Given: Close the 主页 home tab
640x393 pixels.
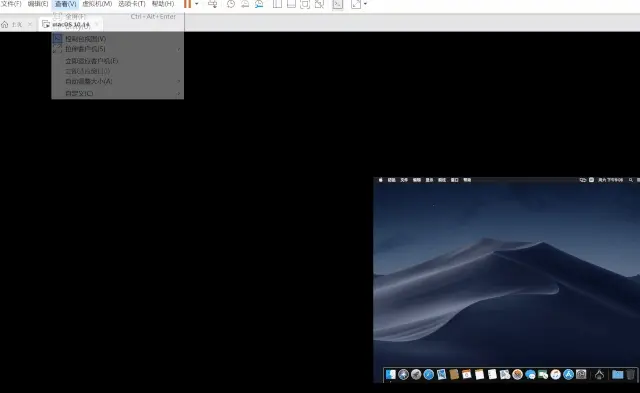Looking at the screenshot, I should click(x=30, y=24).
